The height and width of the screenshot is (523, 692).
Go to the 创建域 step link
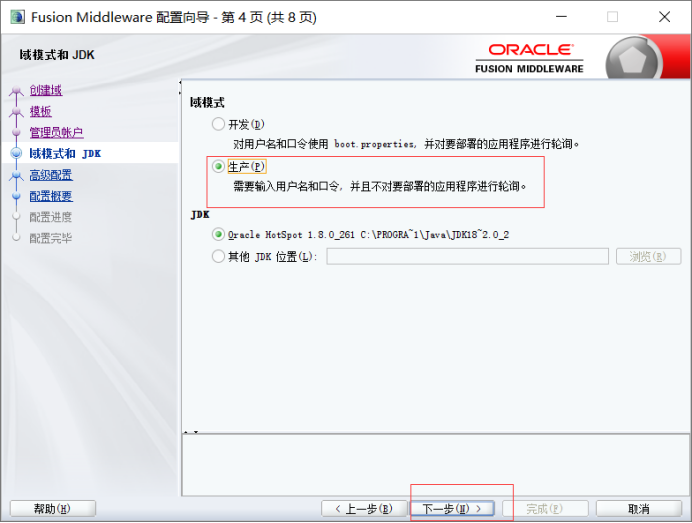(x=45, y=91)
